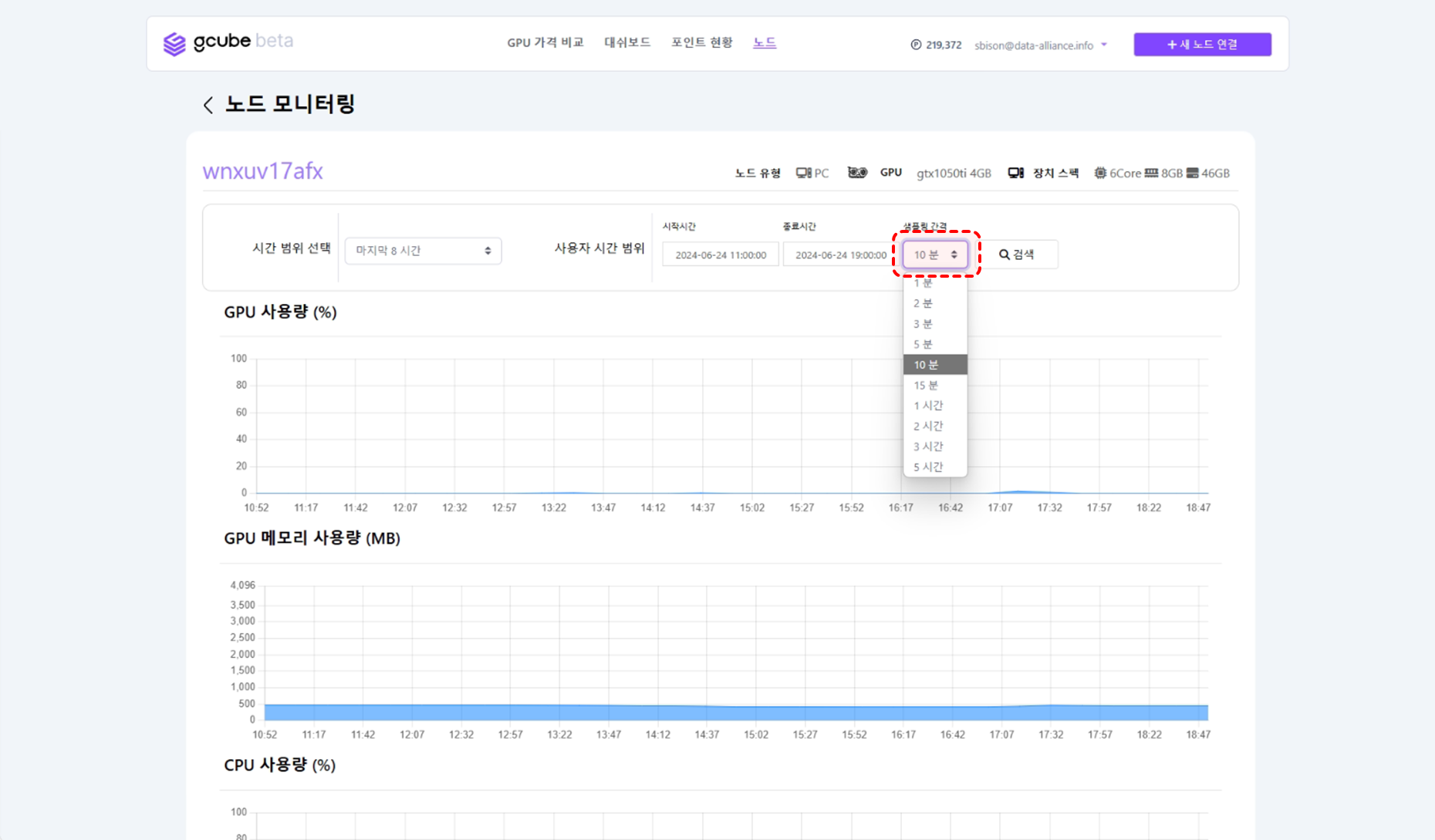The height and width of the screenshot is (840, 1435).
Task: Click the + 새 노드 연결 button
Action: click(x=1202, y=44)
